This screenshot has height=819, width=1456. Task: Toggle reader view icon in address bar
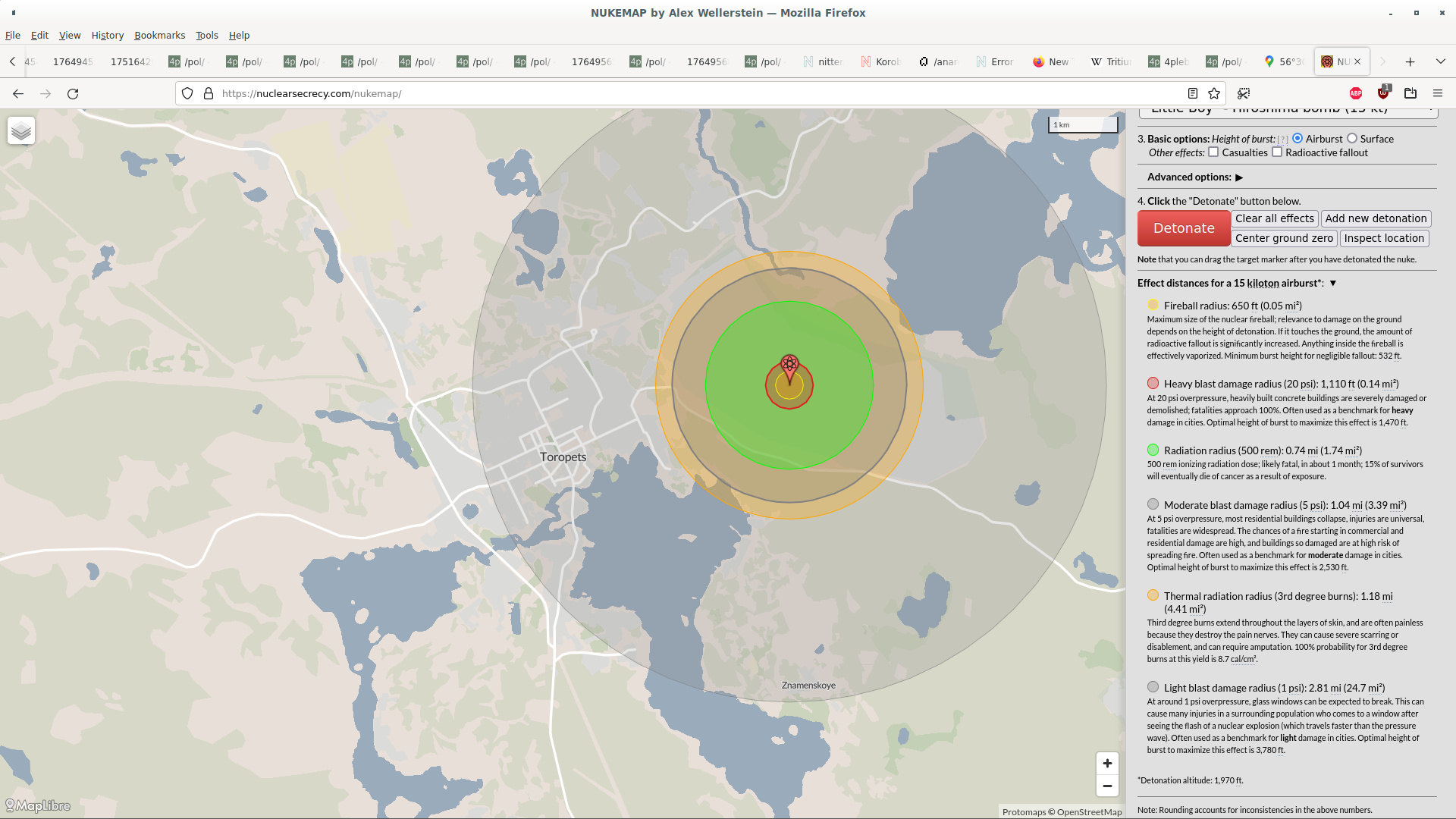tap(1193, 94)
